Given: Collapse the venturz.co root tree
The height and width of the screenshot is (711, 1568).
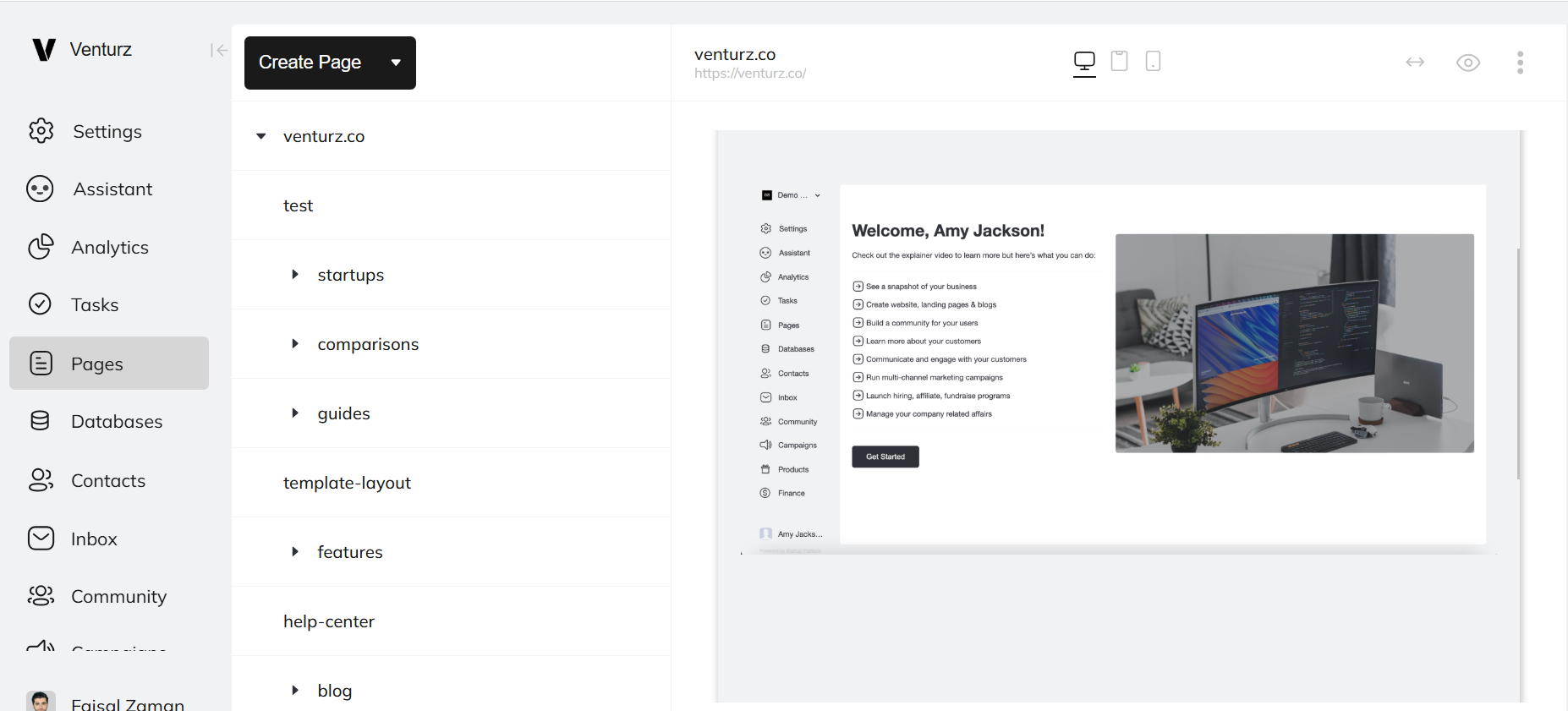Looking at the screenshot, I should pos(261,136).
